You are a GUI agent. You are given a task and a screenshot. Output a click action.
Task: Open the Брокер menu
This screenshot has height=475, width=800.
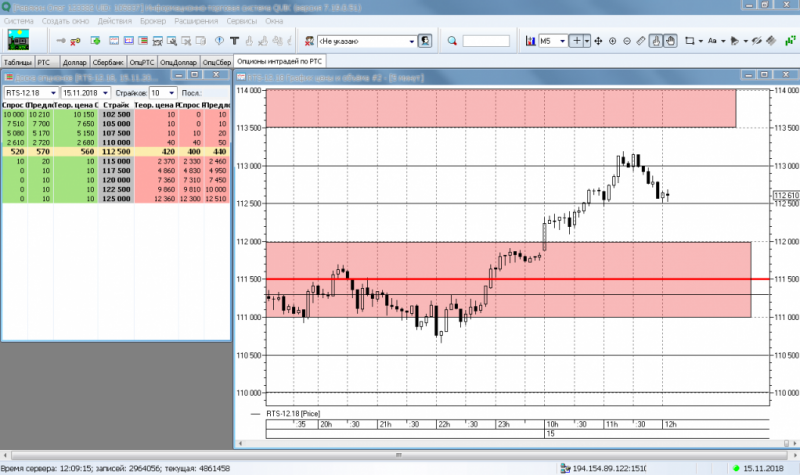[153, 21]
